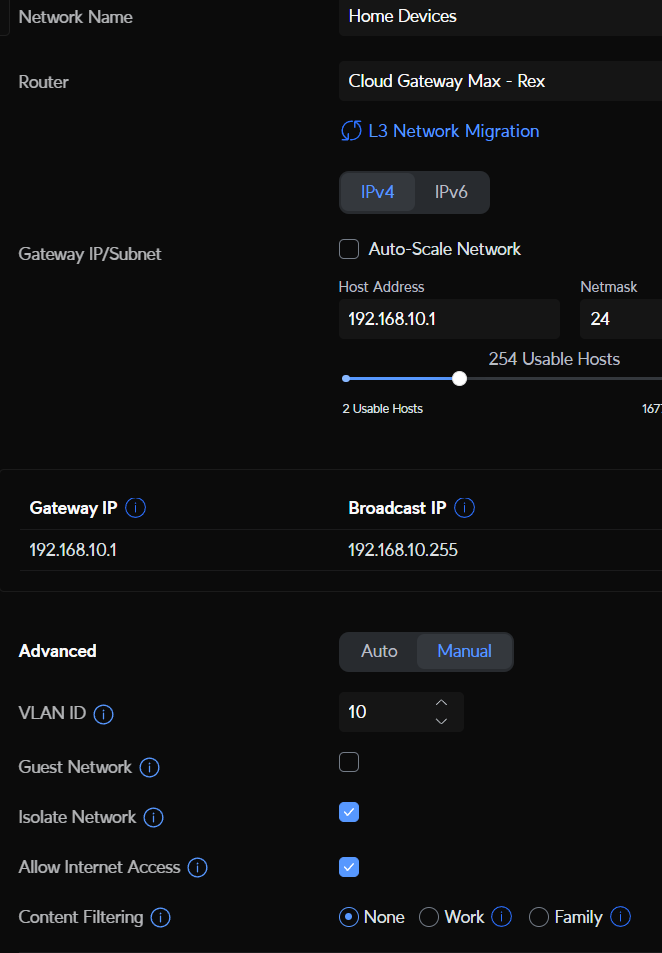Click info icon next to Family option
Viewport: 662px width, 953px height.
pyautogui.click(x=621, y=917)
